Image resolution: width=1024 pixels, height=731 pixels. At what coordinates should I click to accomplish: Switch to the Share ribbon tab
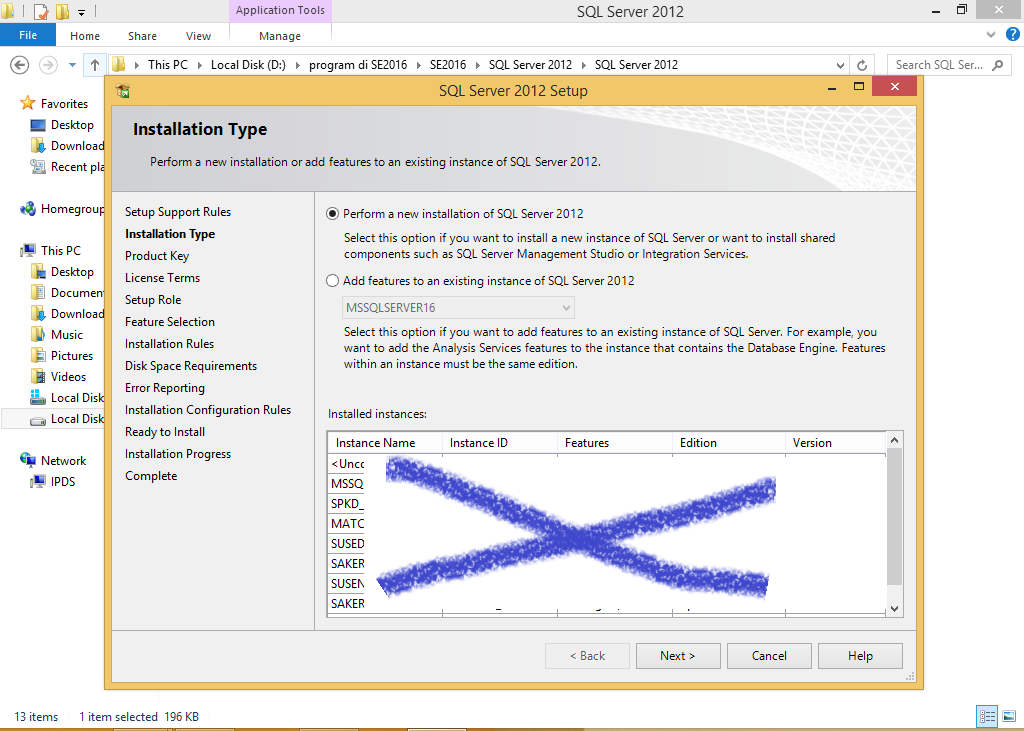pyautogui.click(x=142, y=36)
